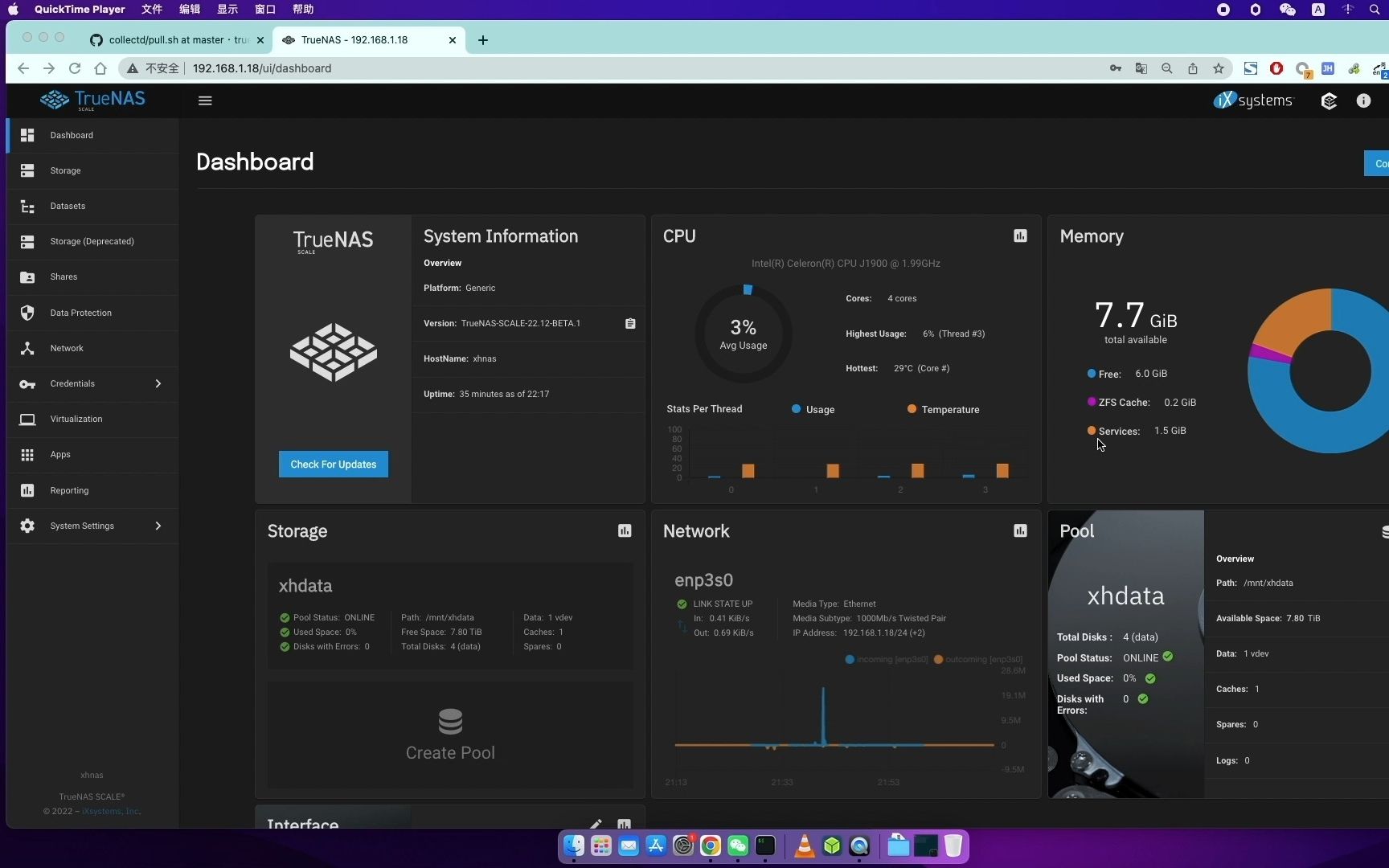The width and height of the screenshot is (1389, 868).
Task: Click the Usage legend blue dot
Action: (x=796, y=408)
